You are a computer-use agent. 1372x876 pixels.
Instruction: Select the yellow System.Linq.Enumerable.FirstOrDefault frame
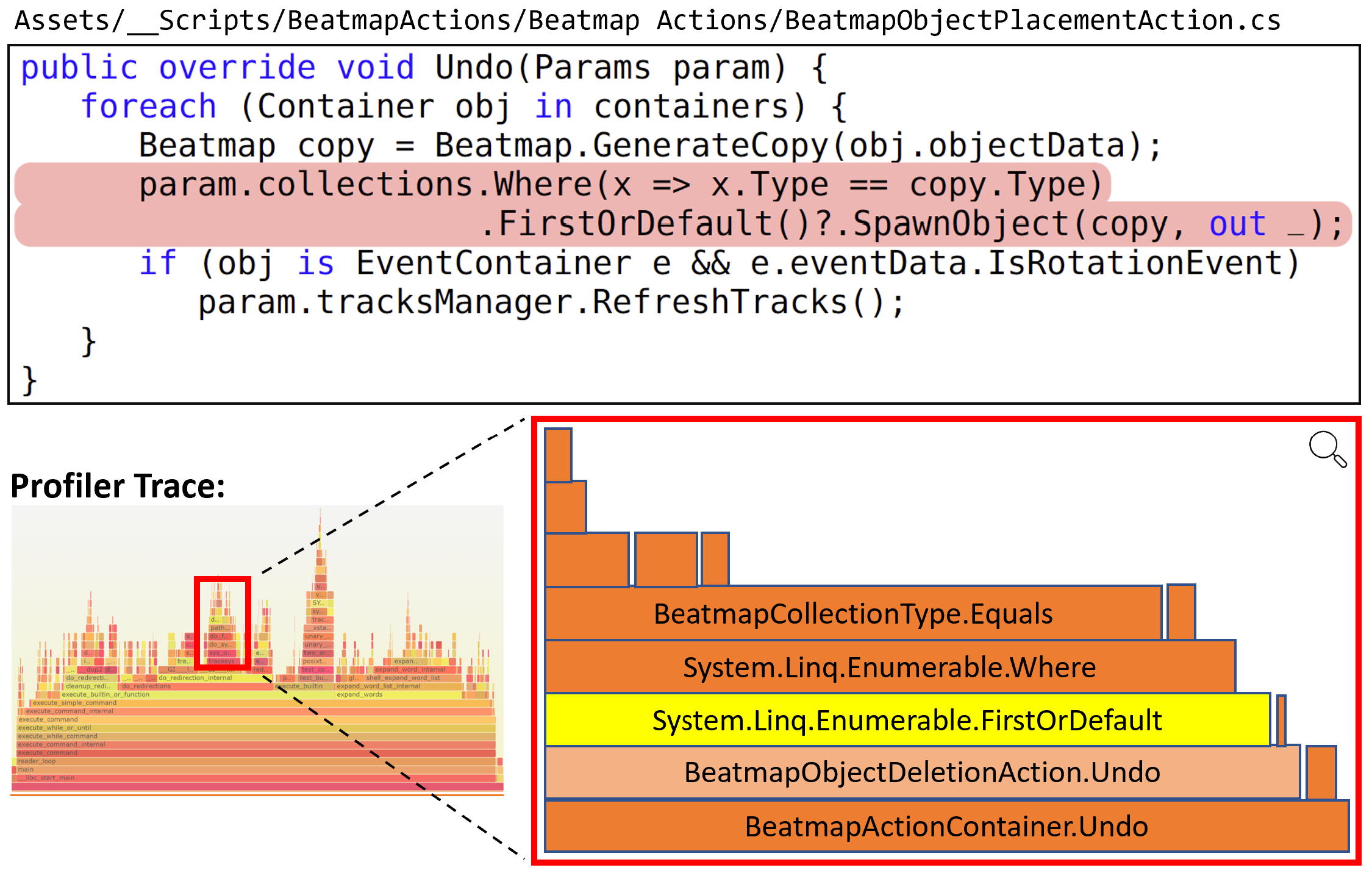(x=907, y=721)
